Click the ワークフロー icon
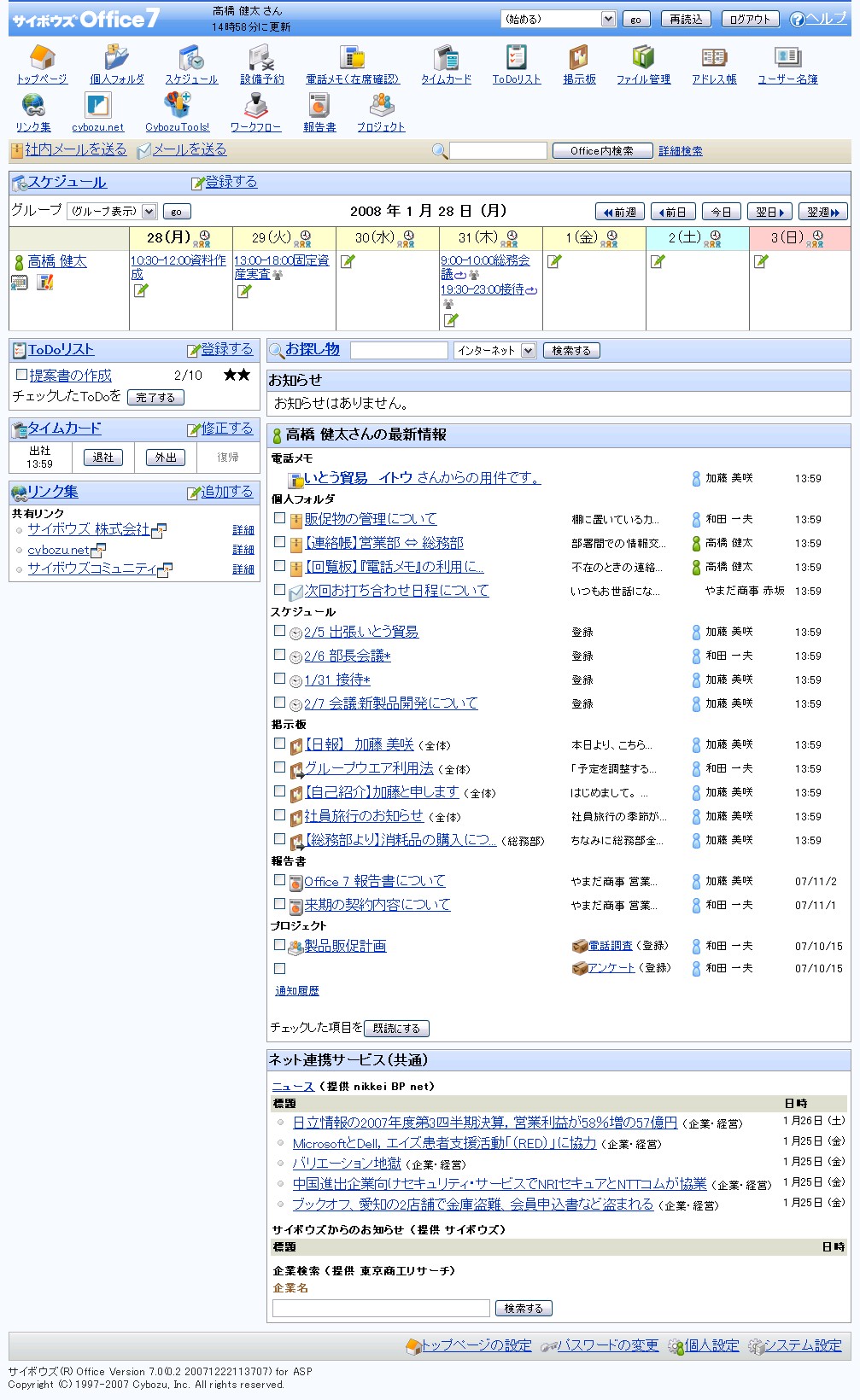 tap(255, 106)
